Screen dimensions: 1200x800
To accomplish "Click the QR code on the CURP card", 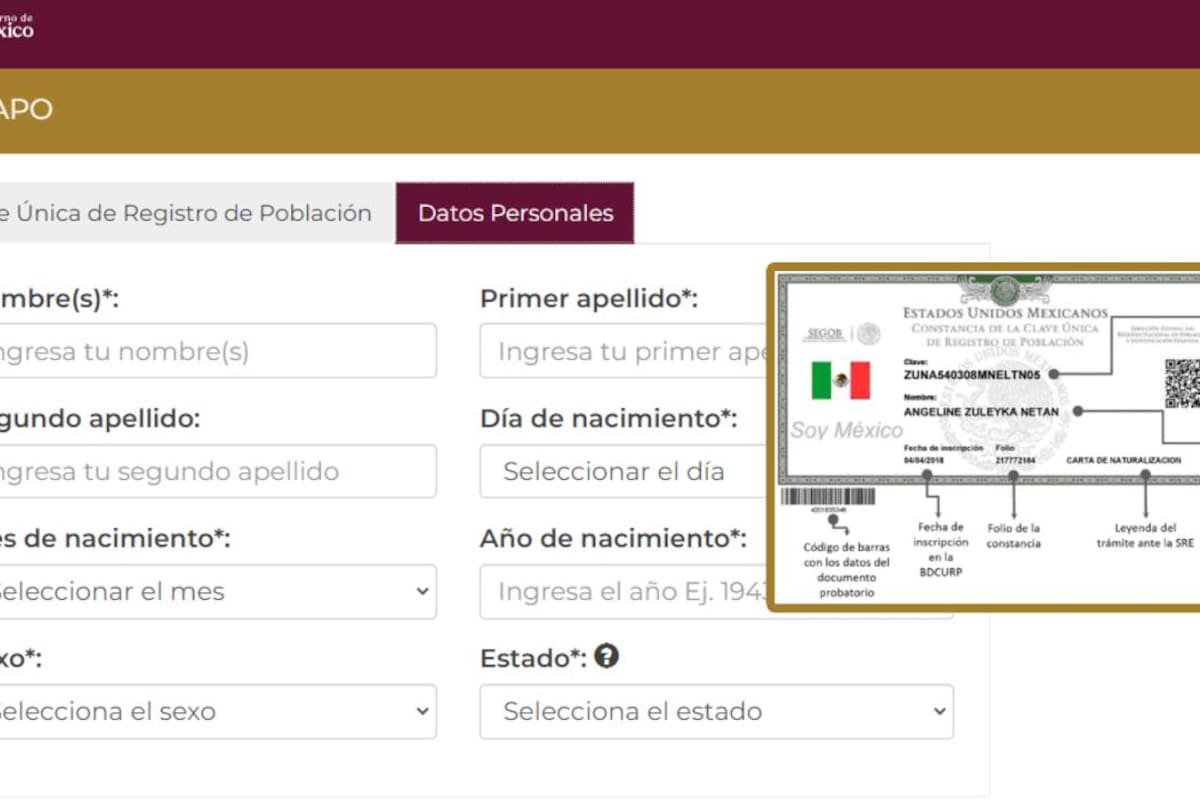I will [1182, 383].
